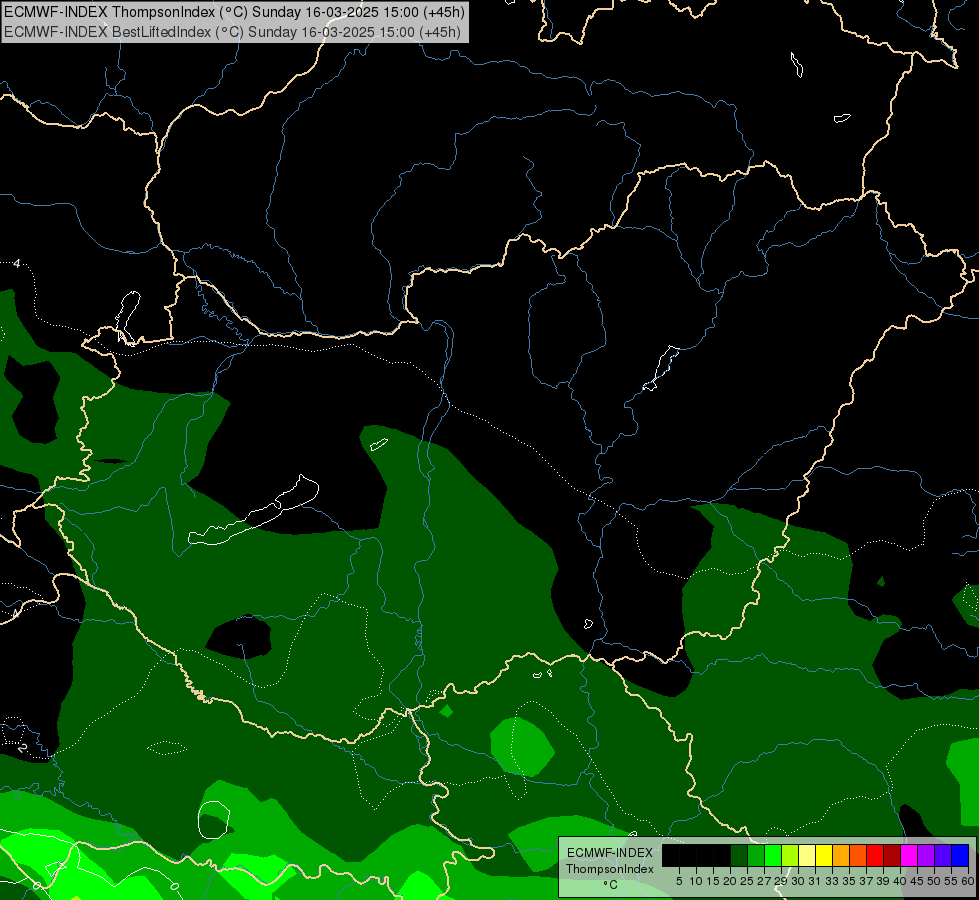Click the indigo 50-55 legend swatch
Screen dimensions: 979x900
click(943, 856)
